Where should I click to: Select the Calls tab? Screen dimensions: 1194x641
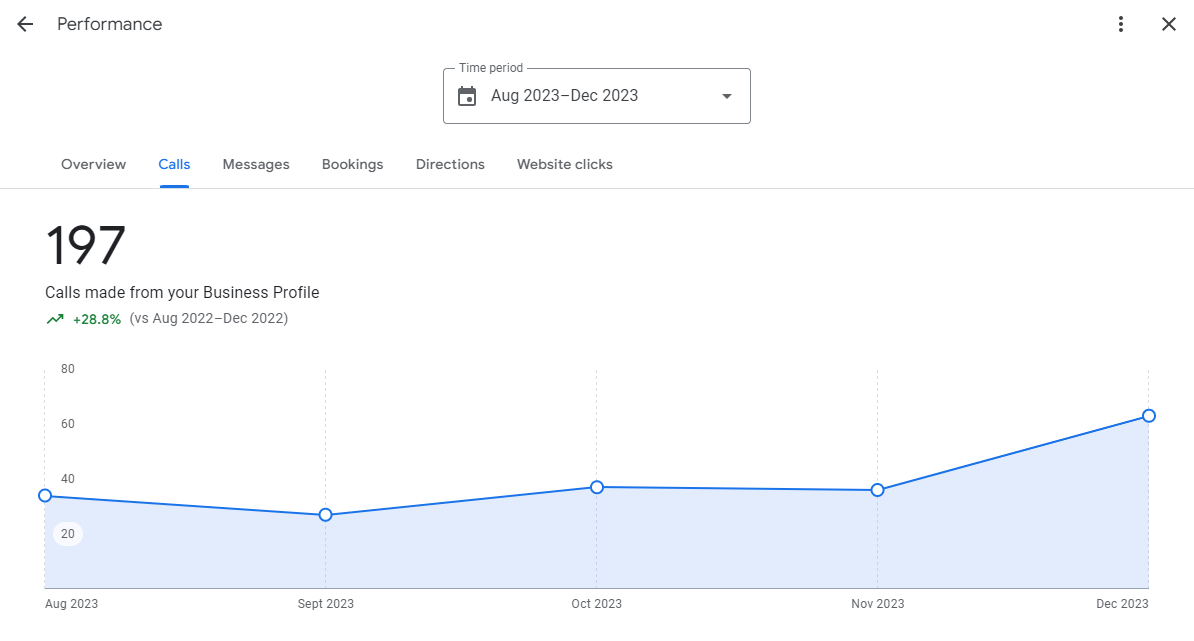(174, 164)
